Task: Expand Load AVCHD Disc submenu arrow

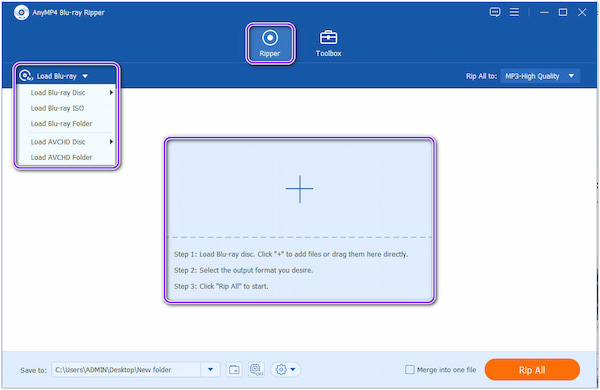Action: (111, 142)
